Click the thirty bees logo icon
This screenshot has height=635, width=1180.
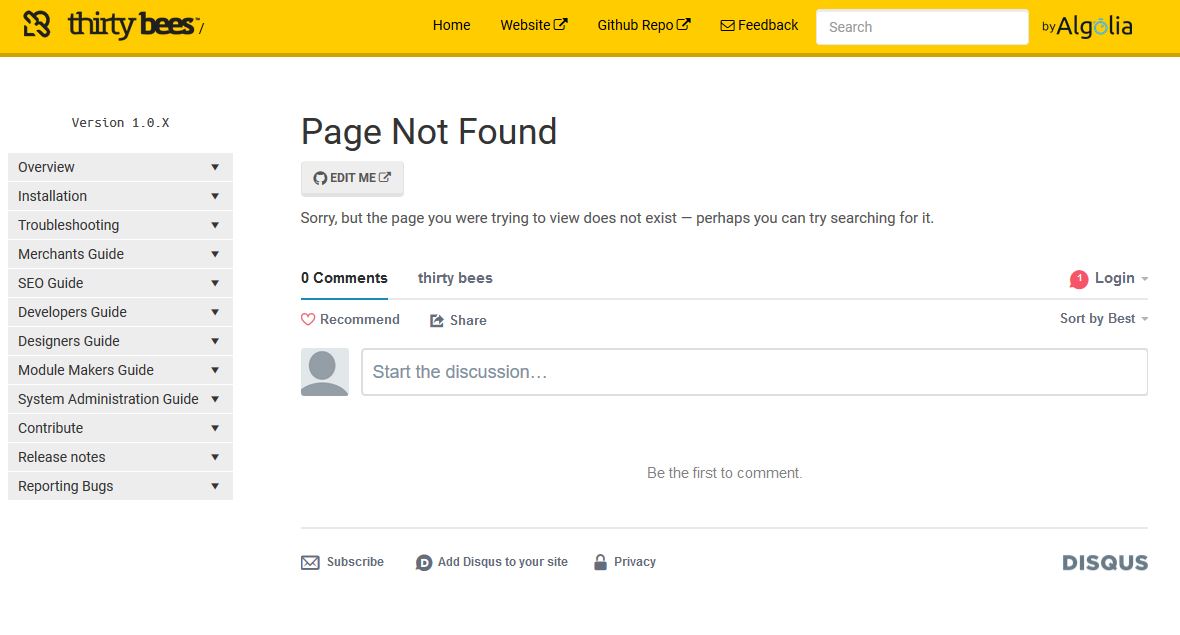coord(37,24)
